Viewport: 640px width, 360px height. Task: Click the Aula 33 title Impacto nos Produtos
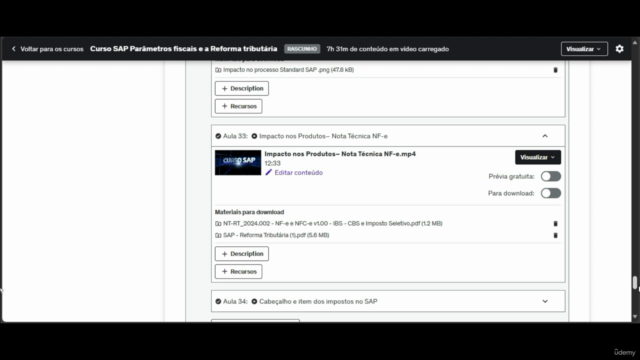click(323, 136)
